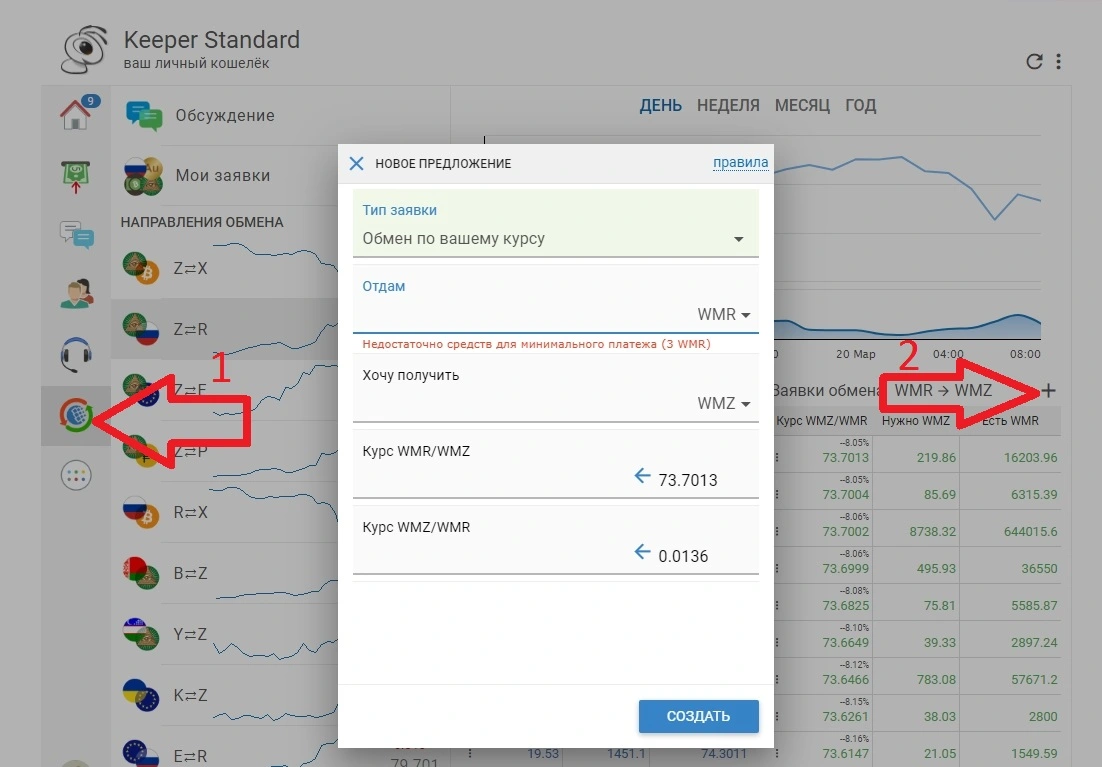Viewport: 1102px width, 767px height.
Task: Click the WMR → WMZ direction label
Action: click(943, 390)
